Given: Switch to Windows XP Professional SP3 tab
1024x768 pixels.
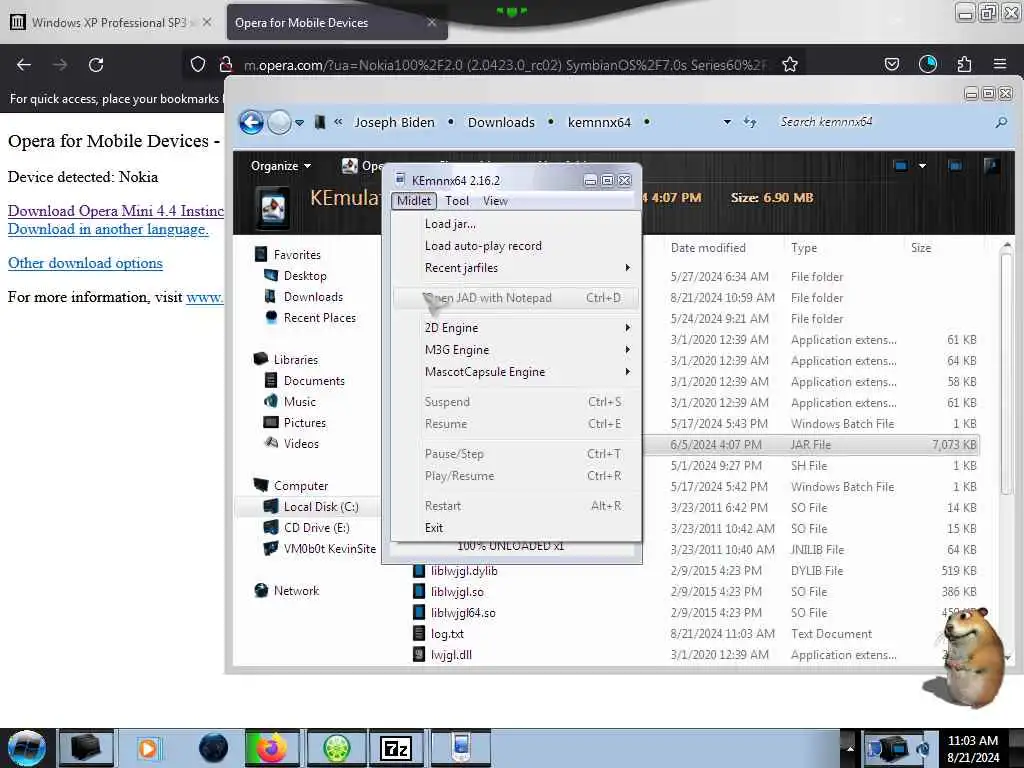Looking at the screenshot, I should (x=110, y=23).
